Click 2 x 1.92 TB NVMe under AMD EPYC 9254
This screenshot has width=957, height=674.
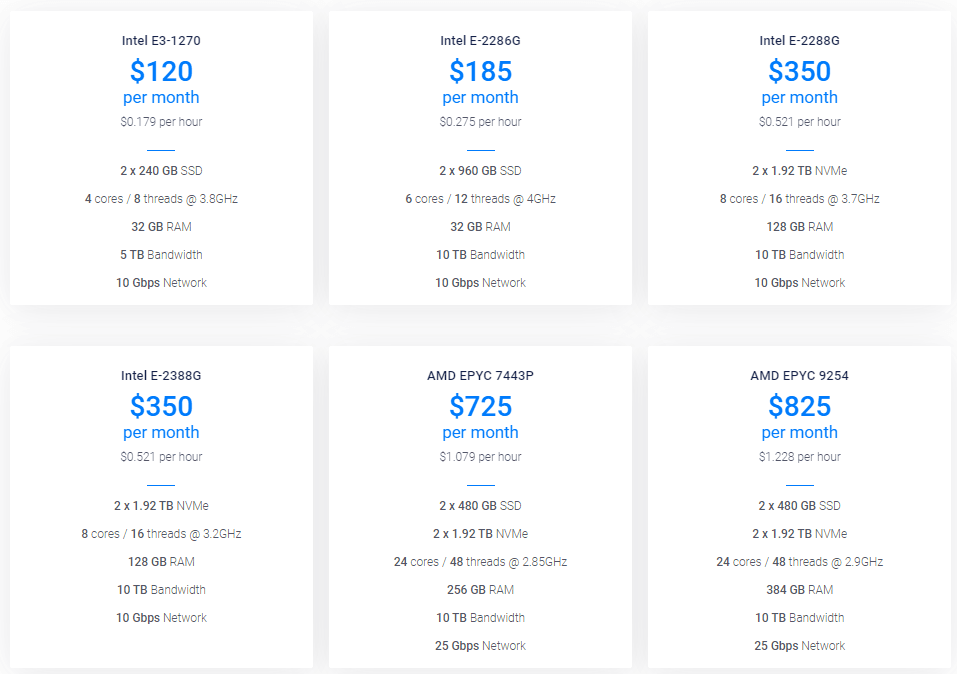(x=800, y=534)
